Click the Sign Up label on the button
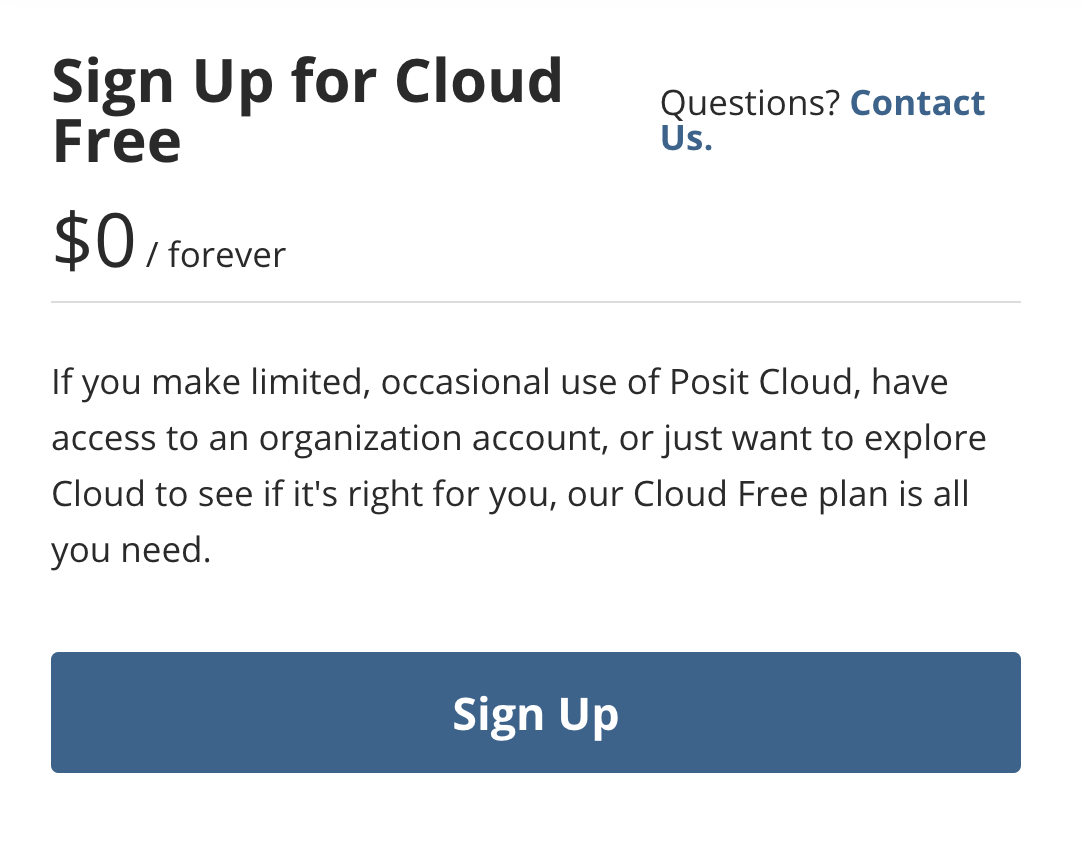1082x858 pixels. pos(536,713)
